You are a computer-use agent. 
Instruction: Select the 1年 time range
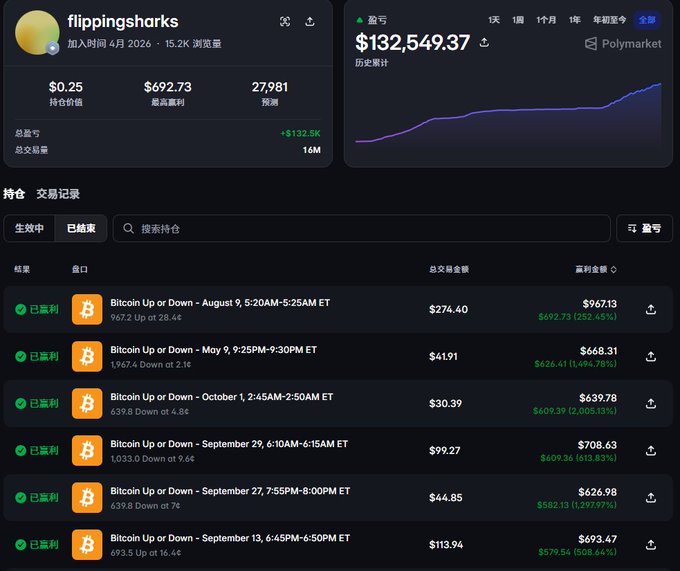575,20
